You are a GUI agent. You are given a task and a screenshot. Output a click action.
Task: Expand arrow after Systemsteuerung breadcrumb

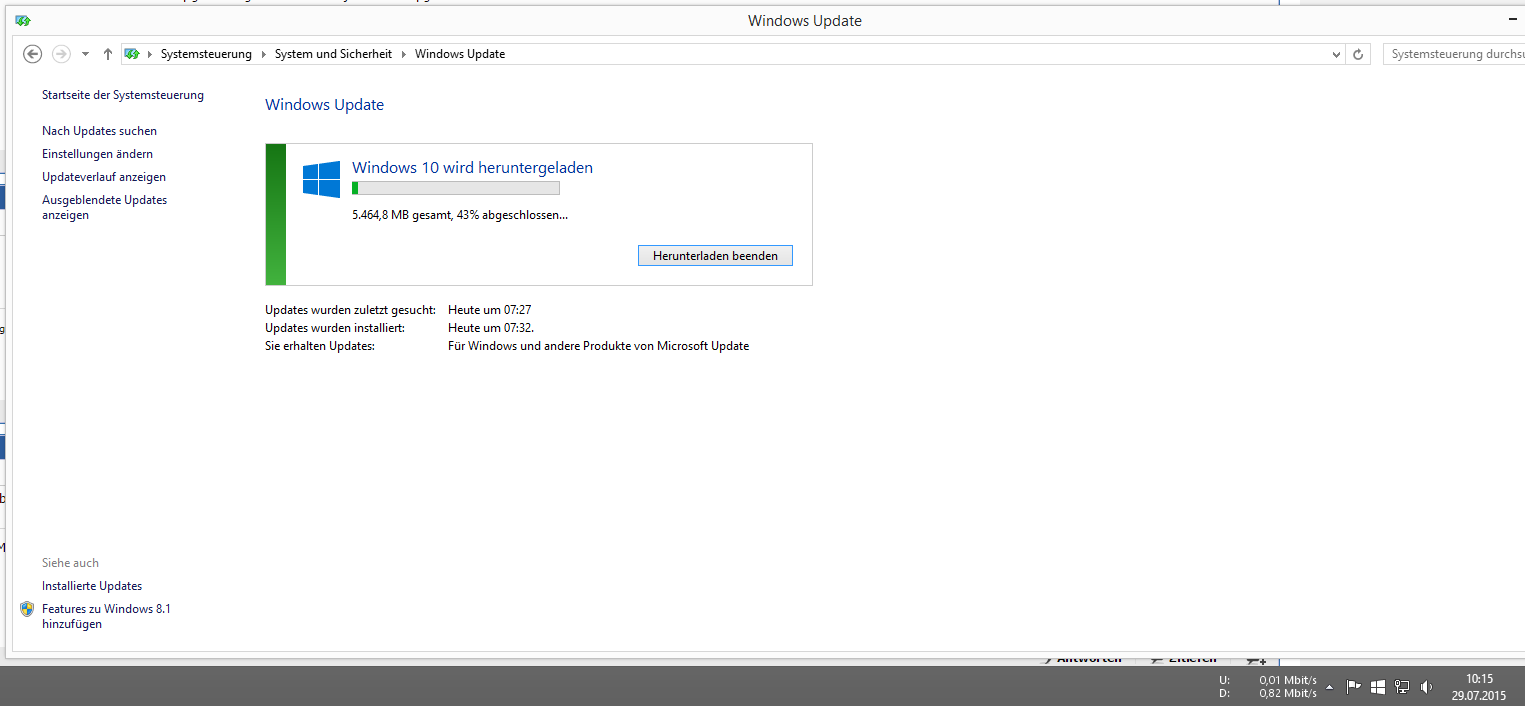[264, 54]
